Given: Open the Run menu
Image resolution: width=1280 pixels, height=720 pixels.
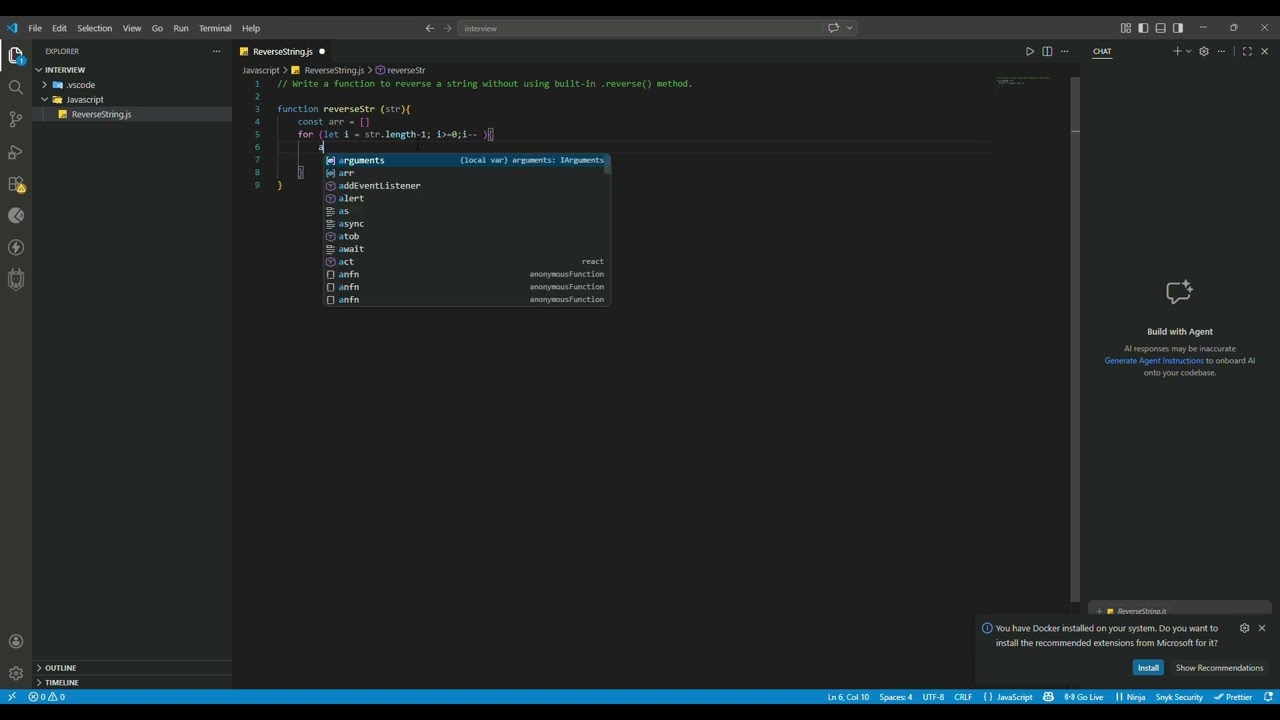Looking at the screenshot, I should 181,28.
